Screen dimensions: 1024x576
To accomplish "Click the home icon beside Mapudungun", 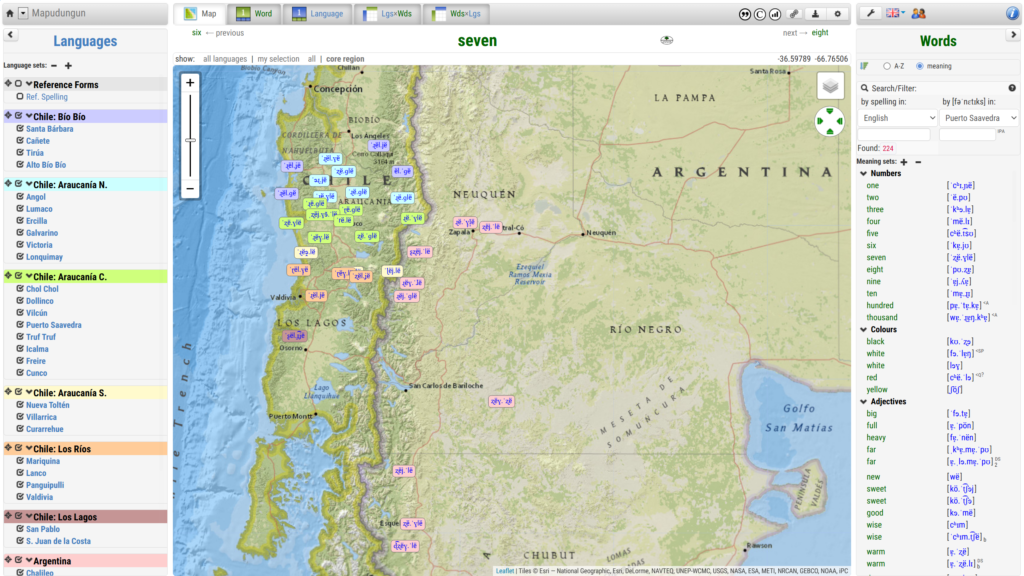I will coord(10,14).
